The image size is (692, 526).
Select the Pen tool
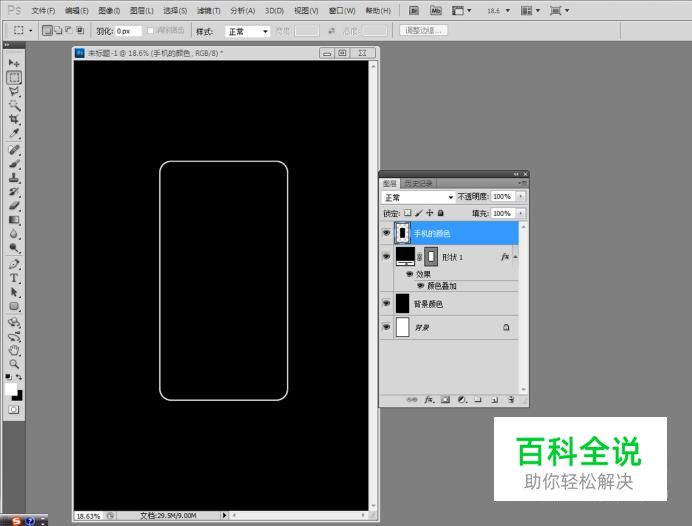tap(14, 264)
